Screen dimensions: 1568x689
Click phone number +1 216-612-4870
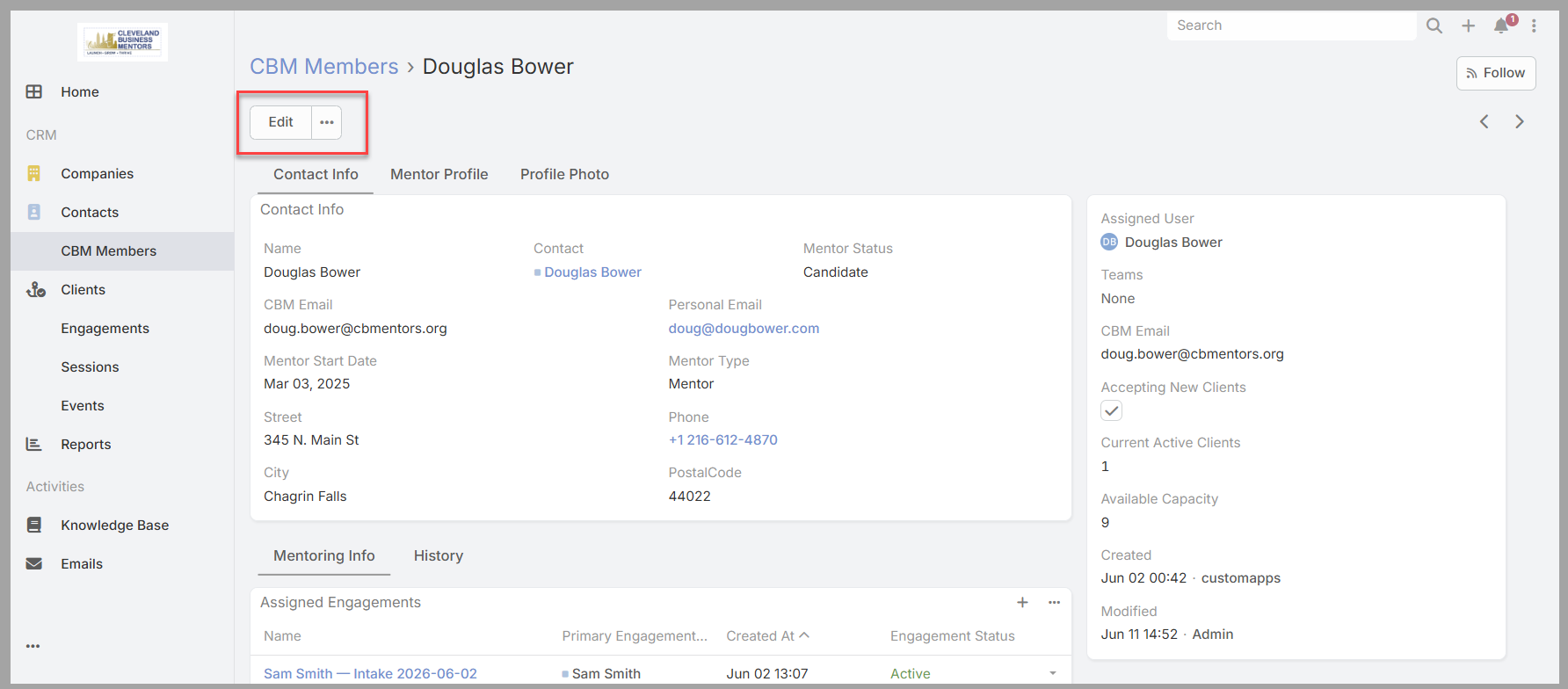[x=723, y=440]
